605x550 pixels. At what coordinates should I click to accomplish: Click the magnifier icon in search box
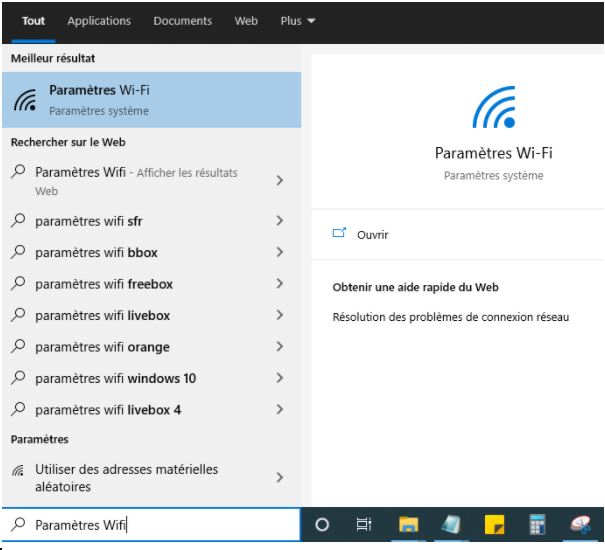click(18, 524)
